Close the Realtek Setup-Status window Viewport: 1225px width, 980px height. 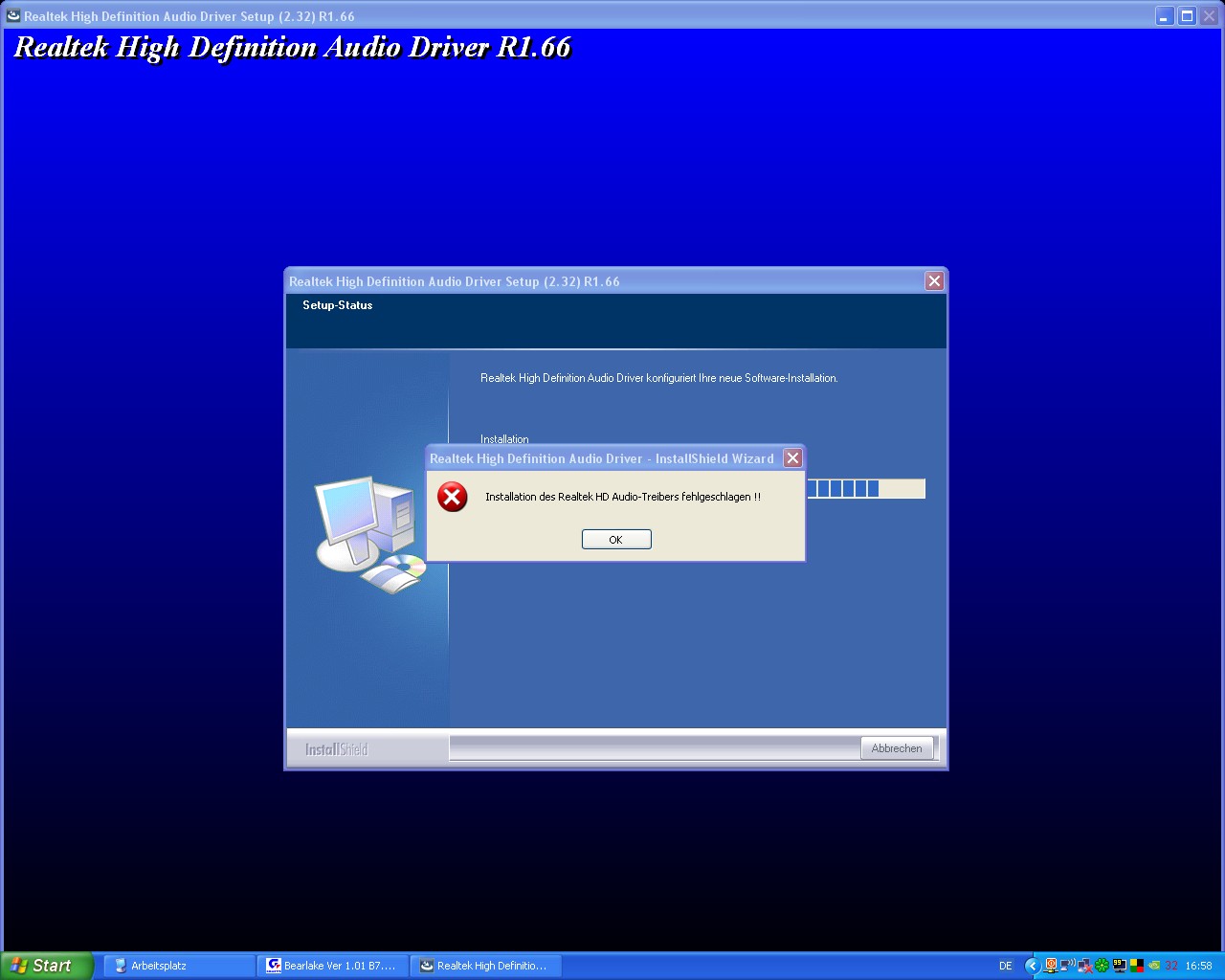pyautogui.click(x=934, y=280)
